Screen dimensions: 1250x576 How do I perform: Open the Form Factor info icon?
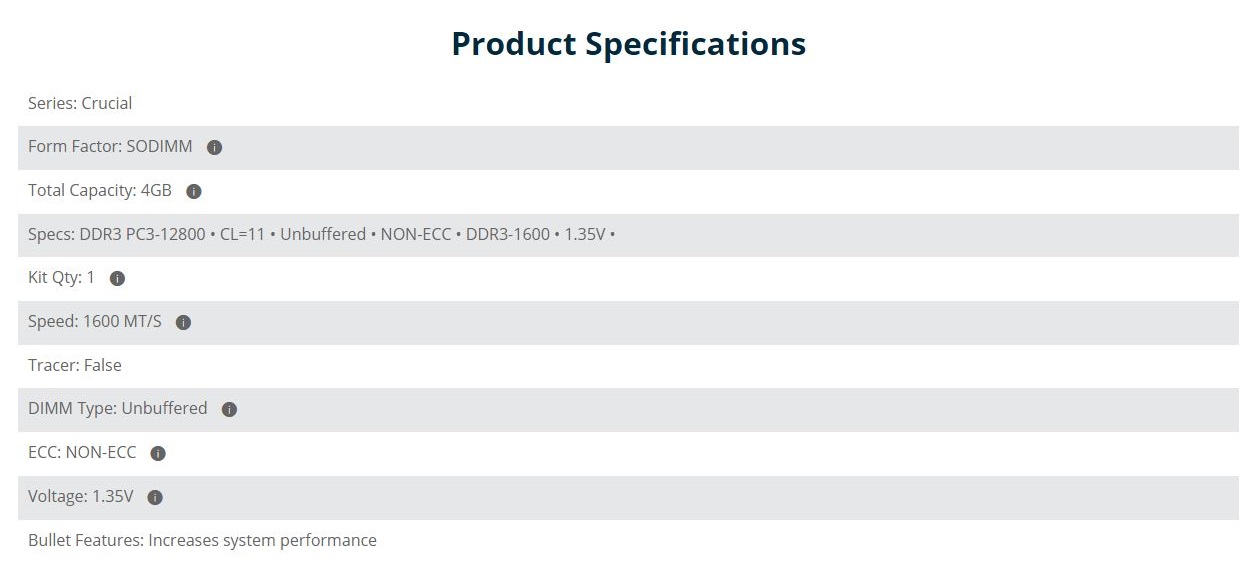(214, 147)
